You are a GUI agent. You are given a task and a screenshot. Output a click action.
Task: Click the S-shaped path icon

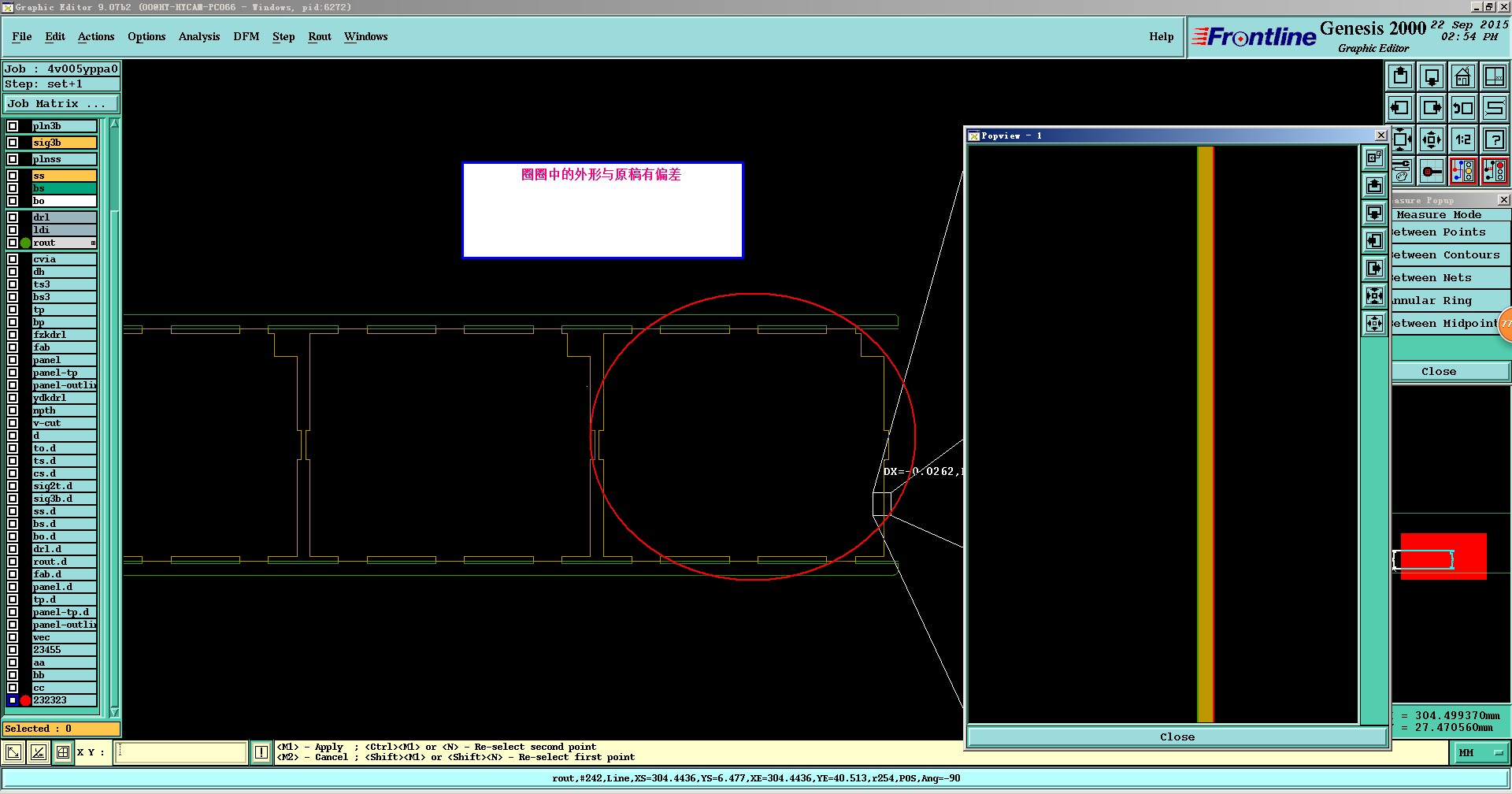pyautogui.click(x=1495, y=108)
